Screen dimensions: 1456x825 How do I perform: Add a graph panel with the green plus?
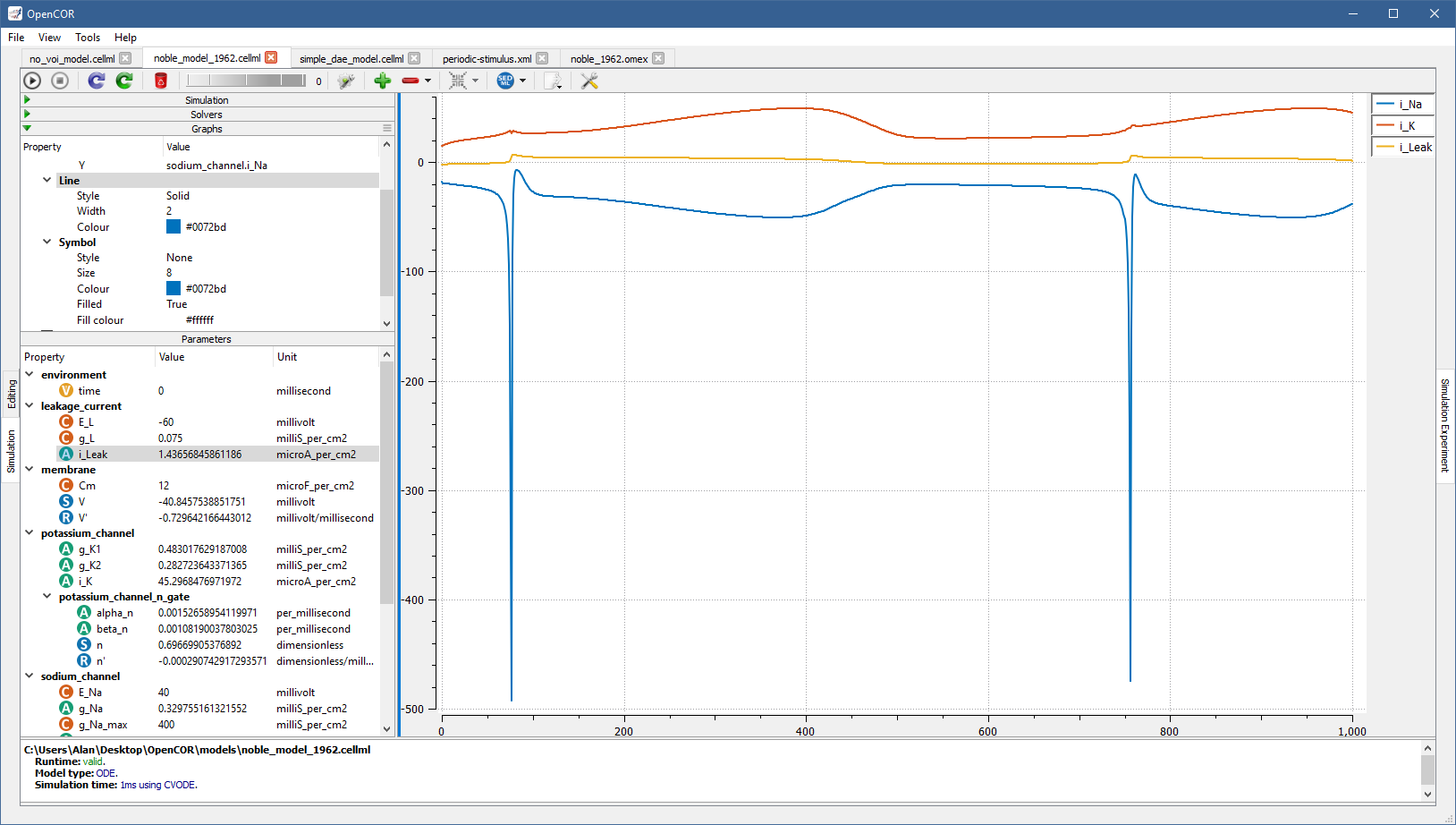tap(383, 81)
